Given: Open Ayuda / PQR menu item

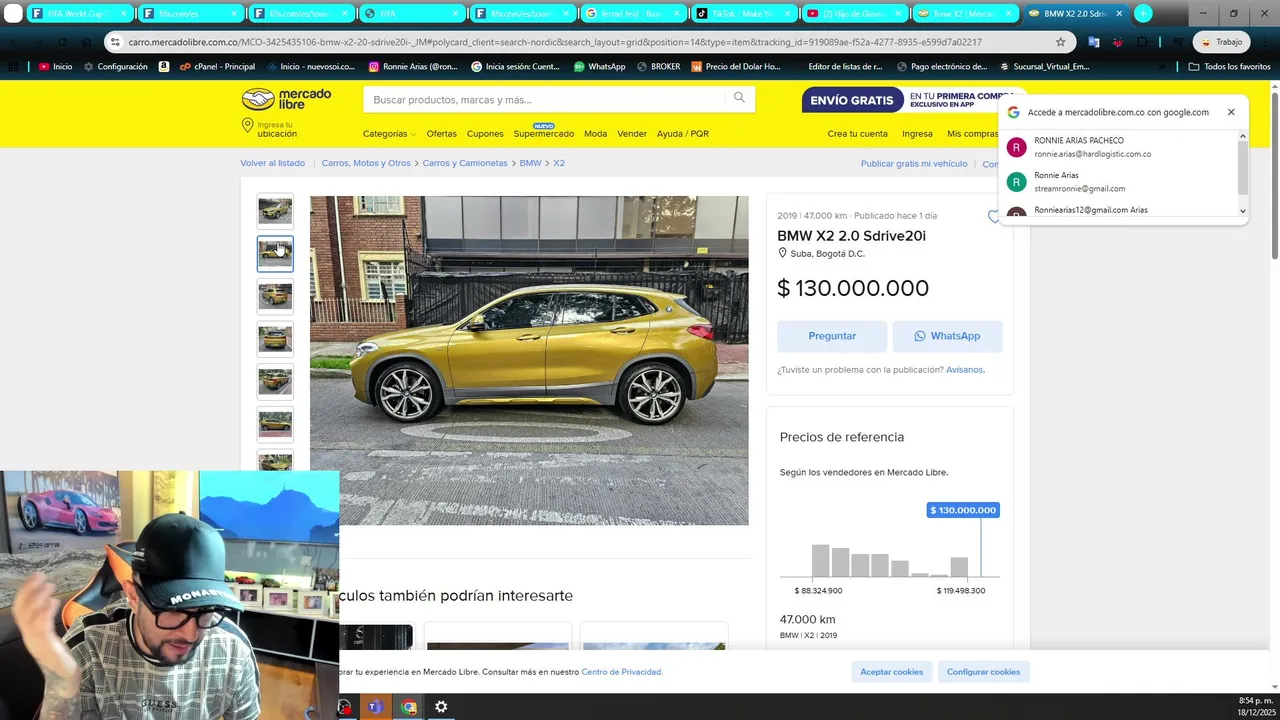Looking at the screenshot, I should 683,134.
